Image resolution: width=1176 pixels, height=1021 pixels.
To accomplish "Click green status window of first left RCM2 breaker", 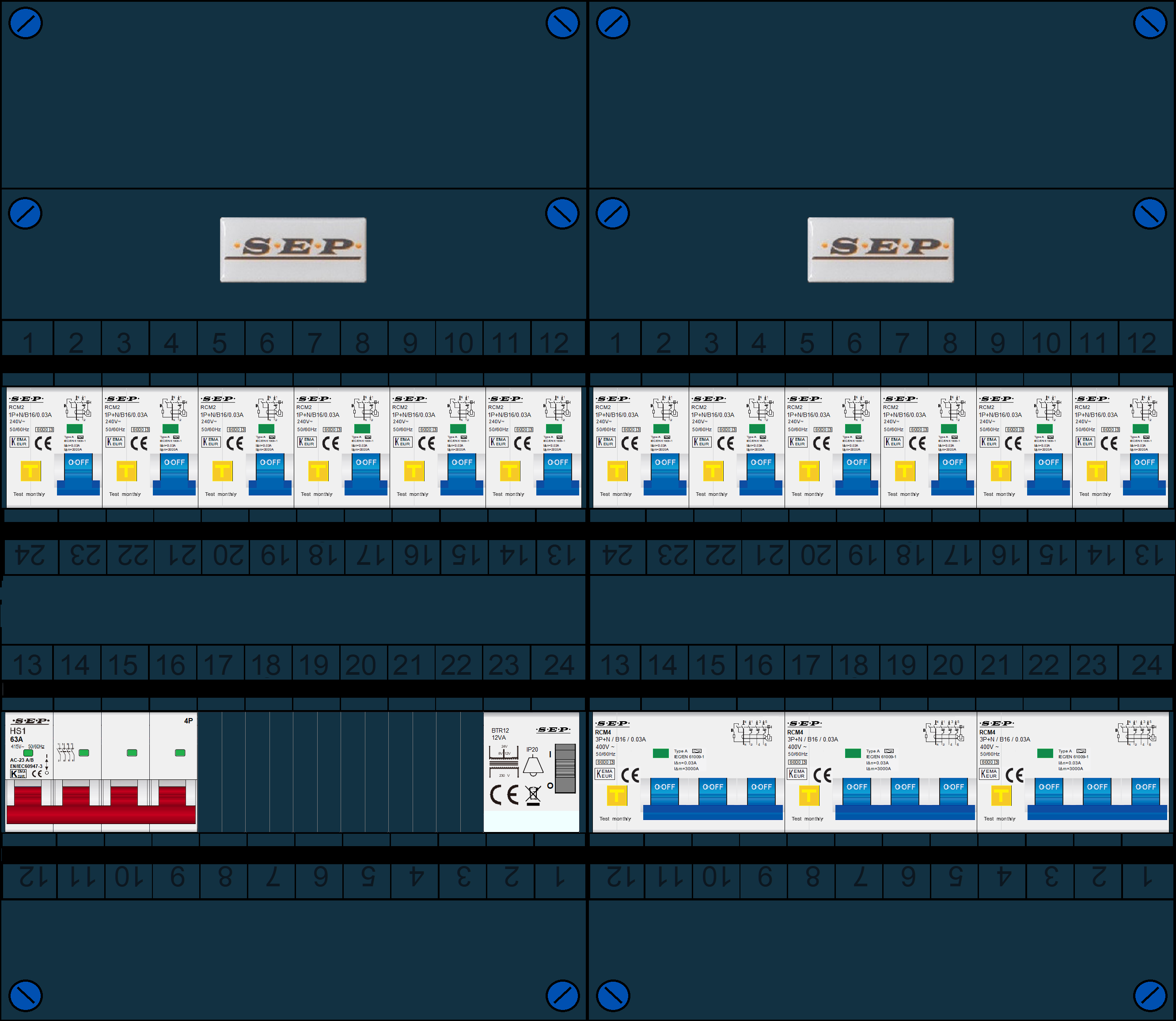I will [x=75, y=428].
